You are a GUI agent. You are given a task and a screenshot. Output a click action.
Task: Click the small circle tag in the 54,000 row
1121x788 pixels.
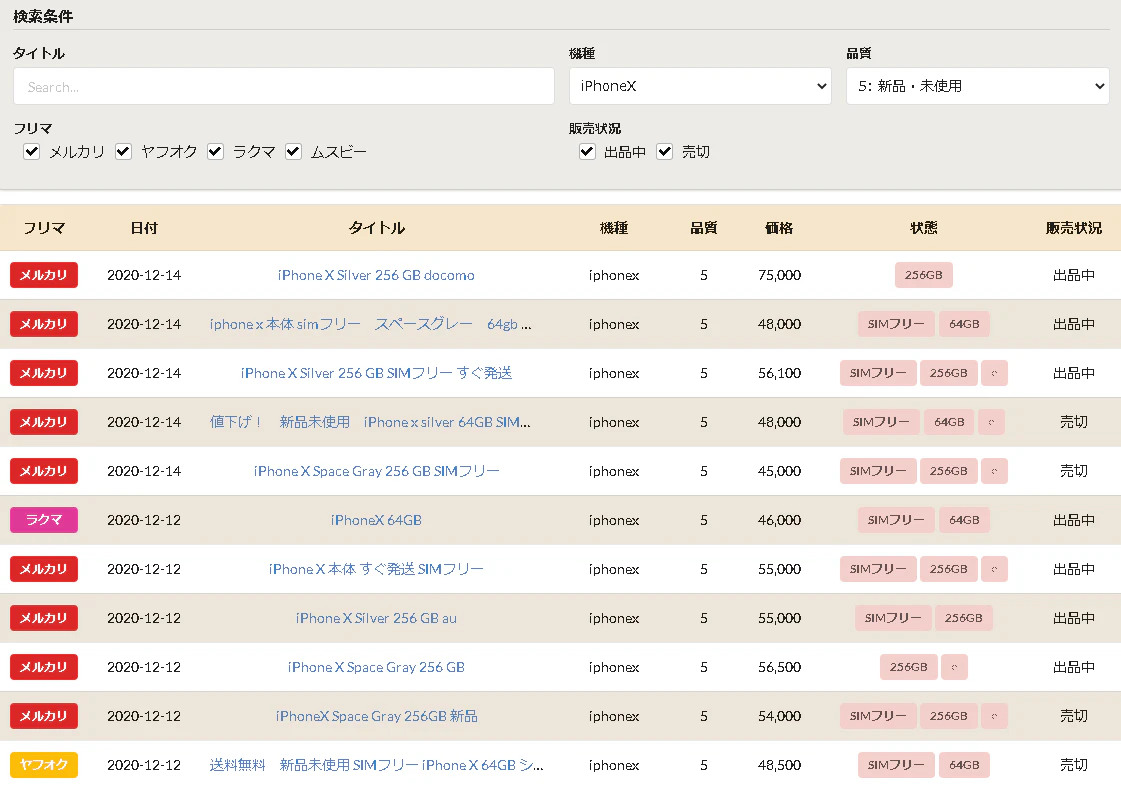(x=994, y=716)
